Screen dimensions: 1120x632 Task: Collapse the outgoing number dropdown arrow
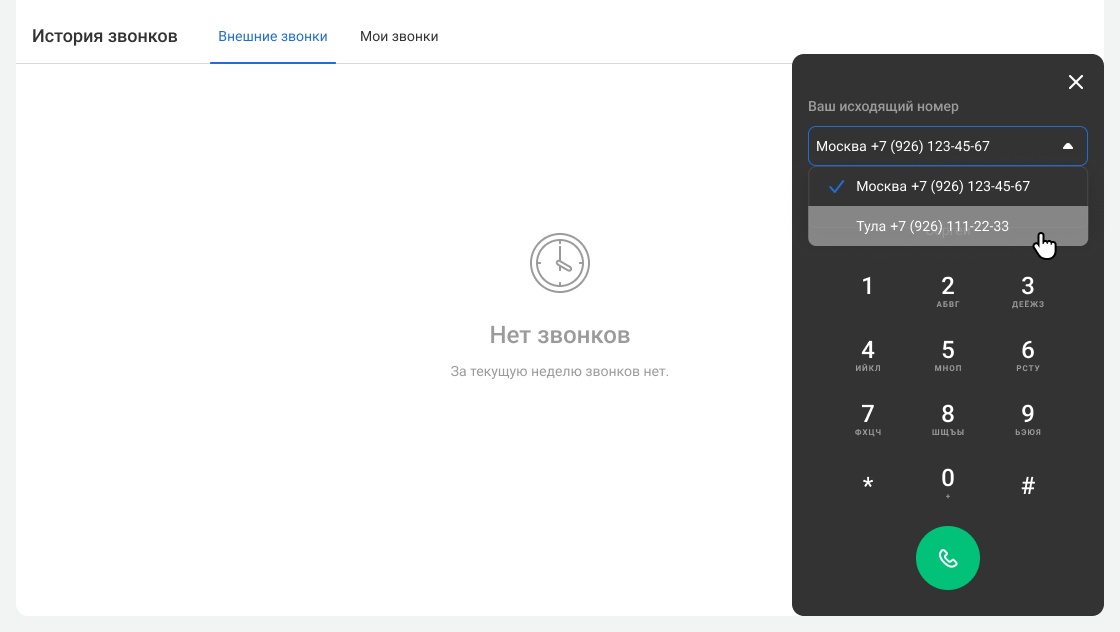pyautogui.click(x=1067, y=146)
